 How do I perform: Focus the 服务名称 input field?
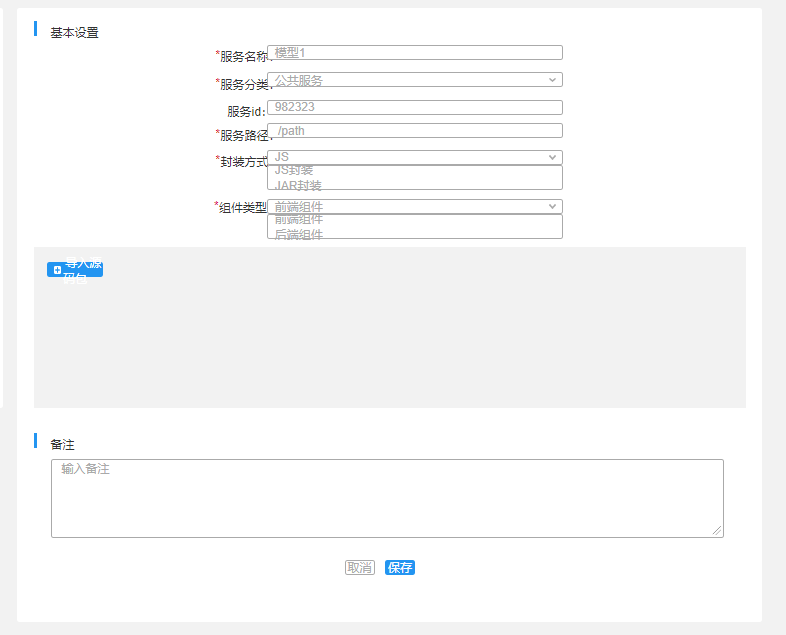[415, 53]
